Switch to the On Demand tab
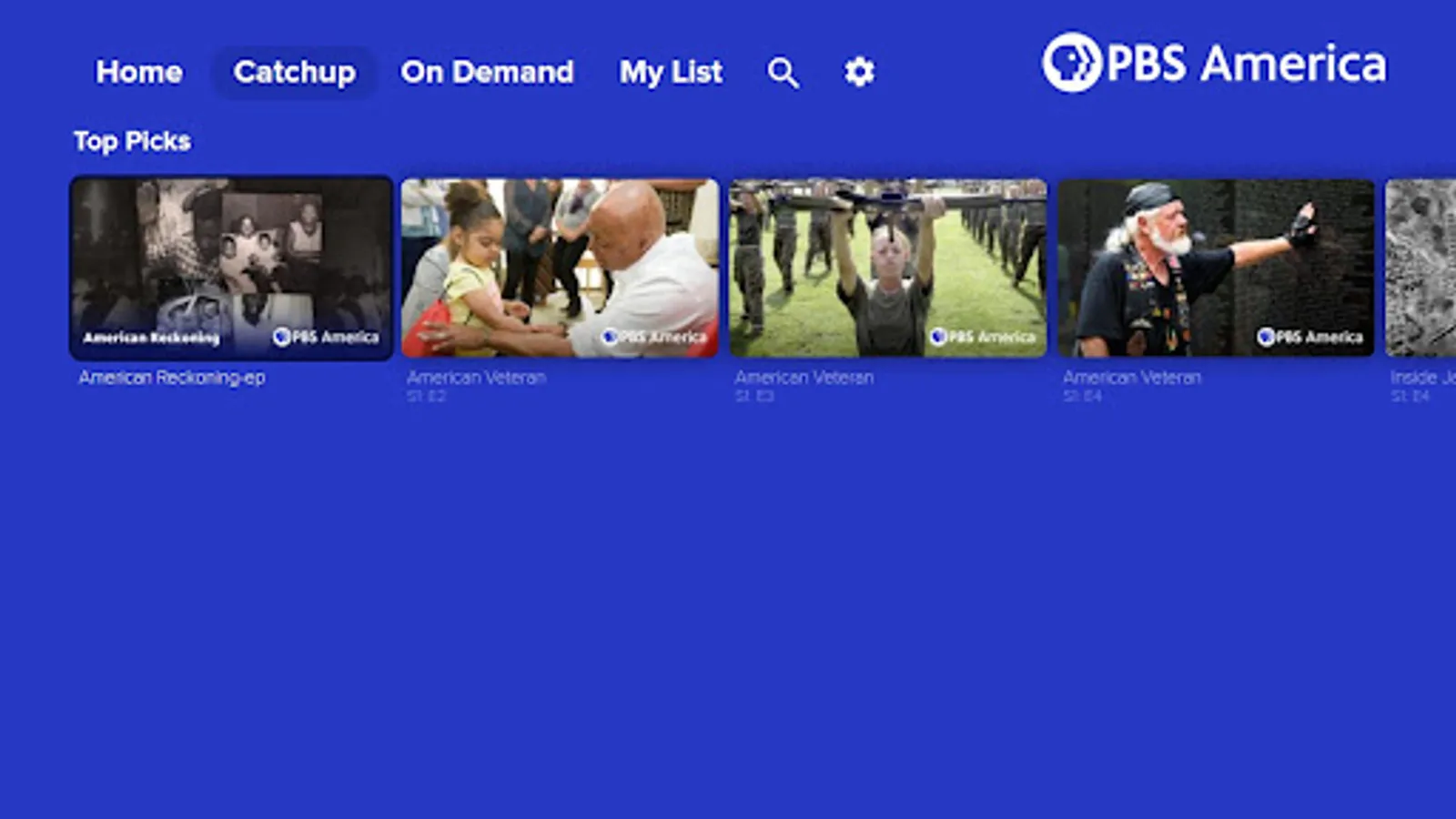 point(487,72)
